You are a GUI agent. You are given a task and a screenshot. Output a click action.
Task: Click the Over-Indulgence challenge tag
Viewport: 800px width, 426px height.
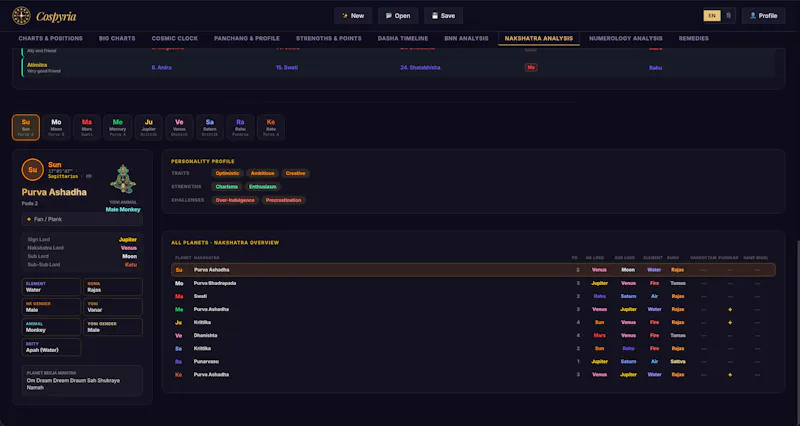(x=235, y=200)
